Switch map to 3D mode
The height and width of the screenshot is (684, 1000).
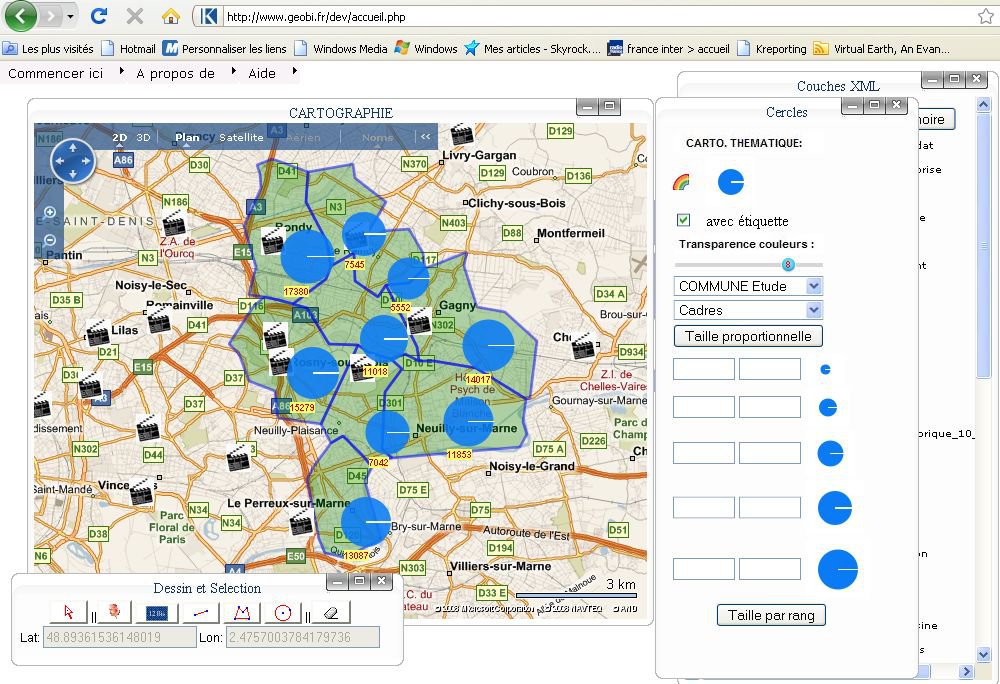tap(143, 138)
